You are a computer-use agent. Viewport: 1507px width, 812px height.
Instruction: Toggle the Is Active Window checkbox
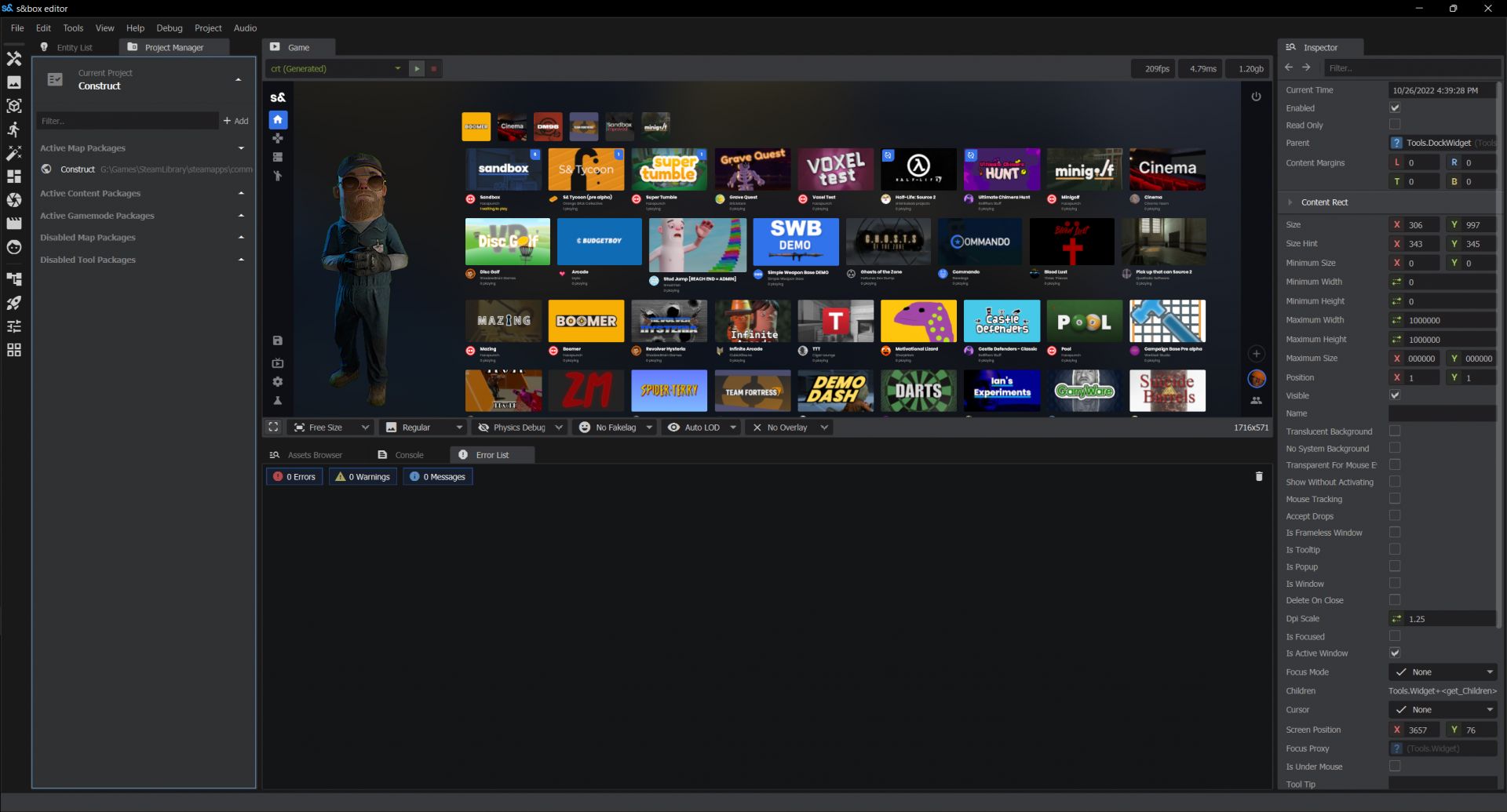1395,653
